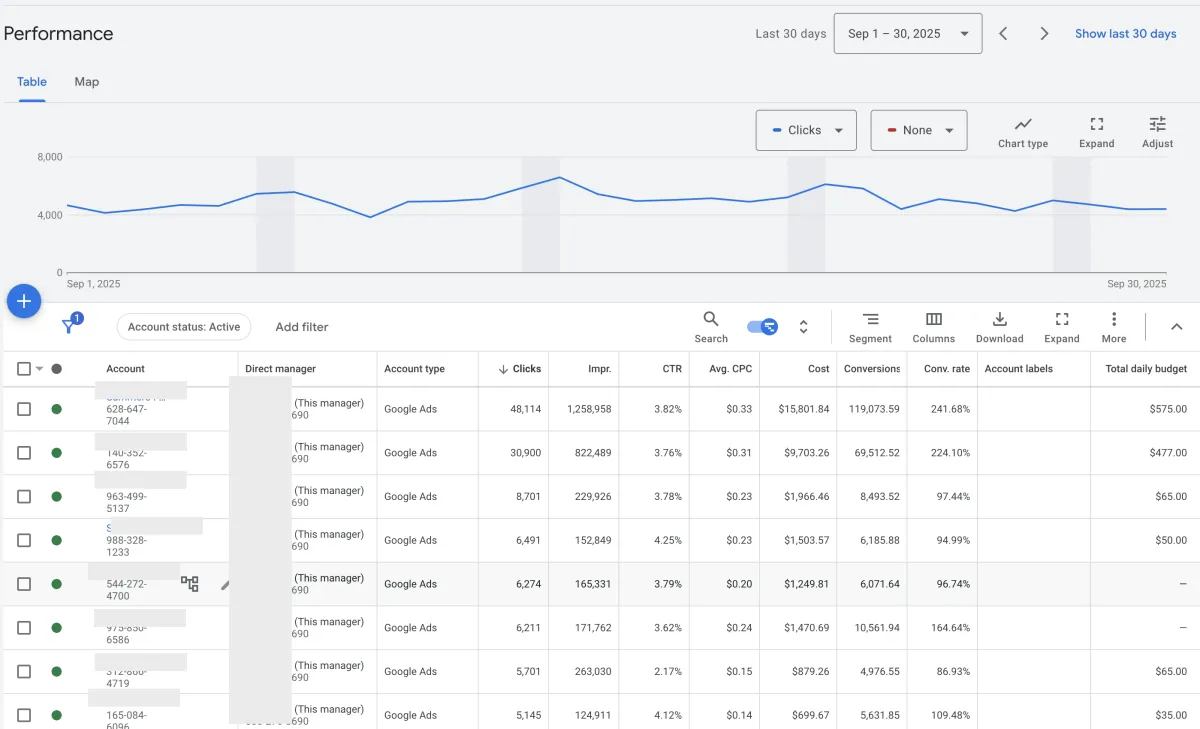The image size is (1200, 729).
Task: Click the Show last 30 days link
Action: (x=1125, y=34)
